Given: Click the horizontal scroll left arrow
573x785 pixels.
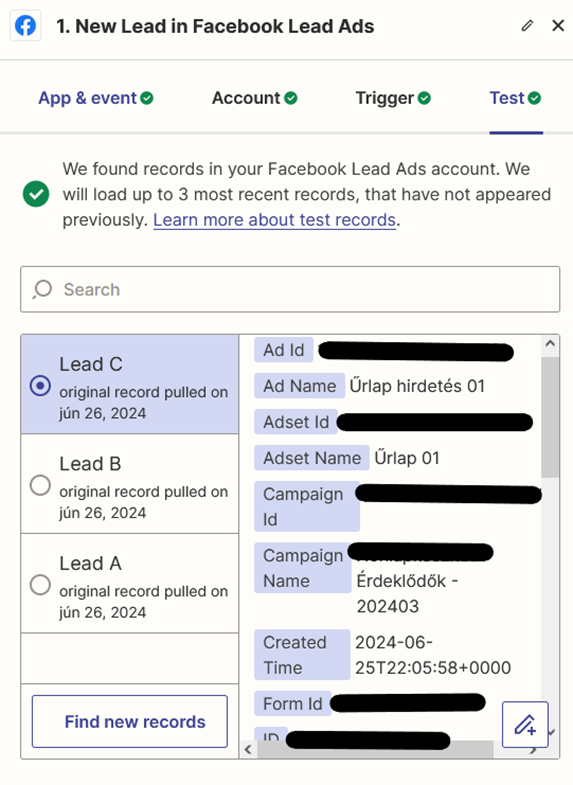Looking at the screenshot, I should 248,749.
